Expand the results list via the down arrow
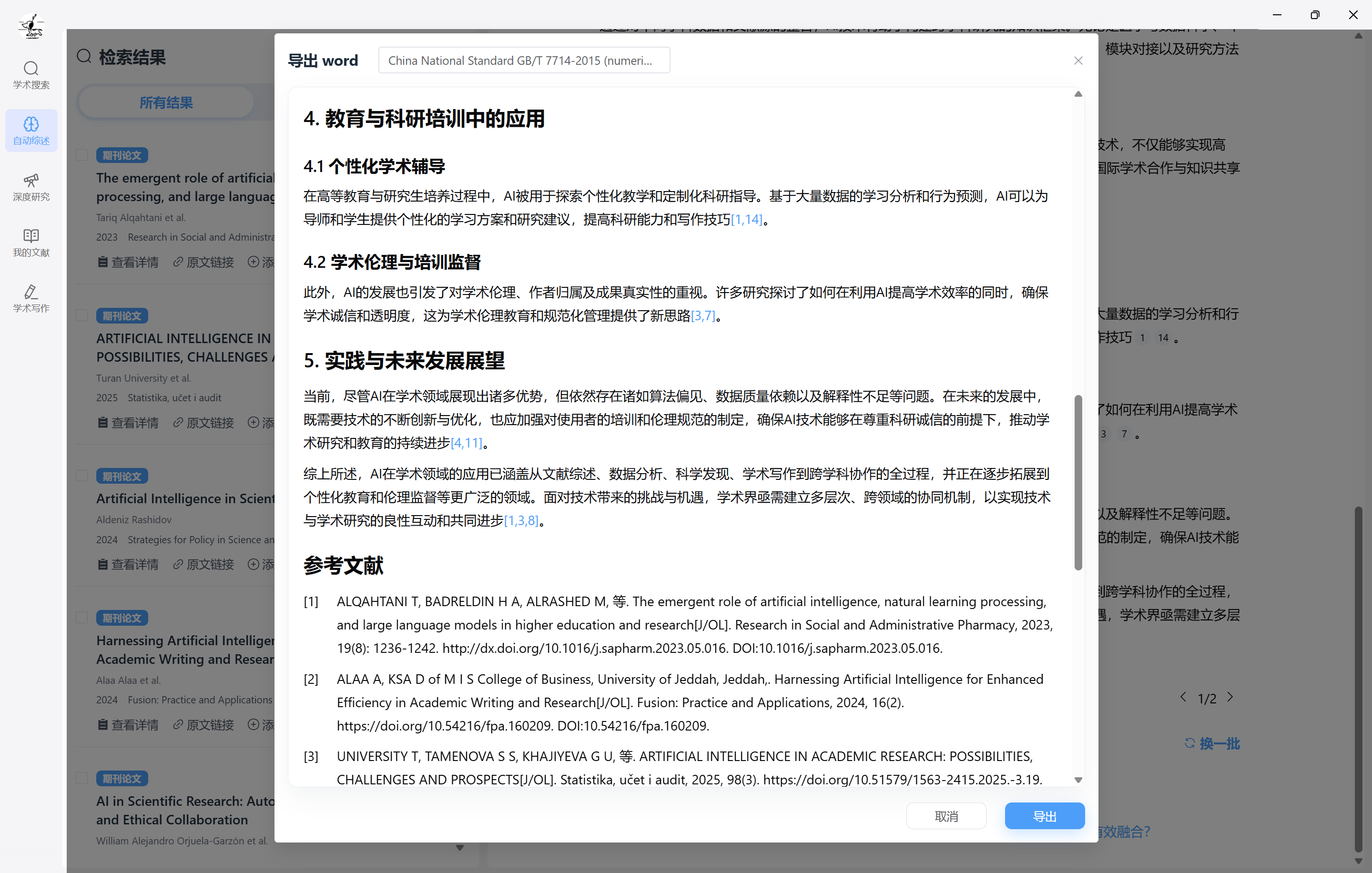 [459, 847]
